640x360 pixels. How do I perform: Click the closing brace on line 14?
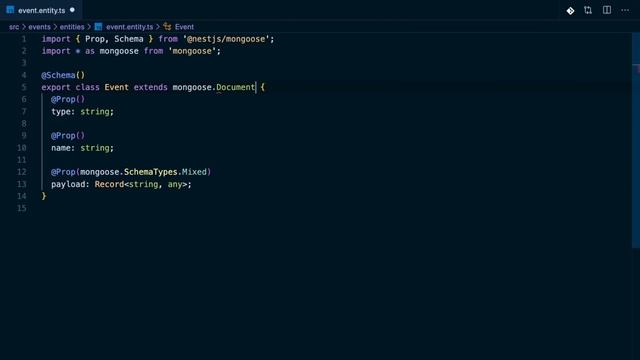pos(44,196)
